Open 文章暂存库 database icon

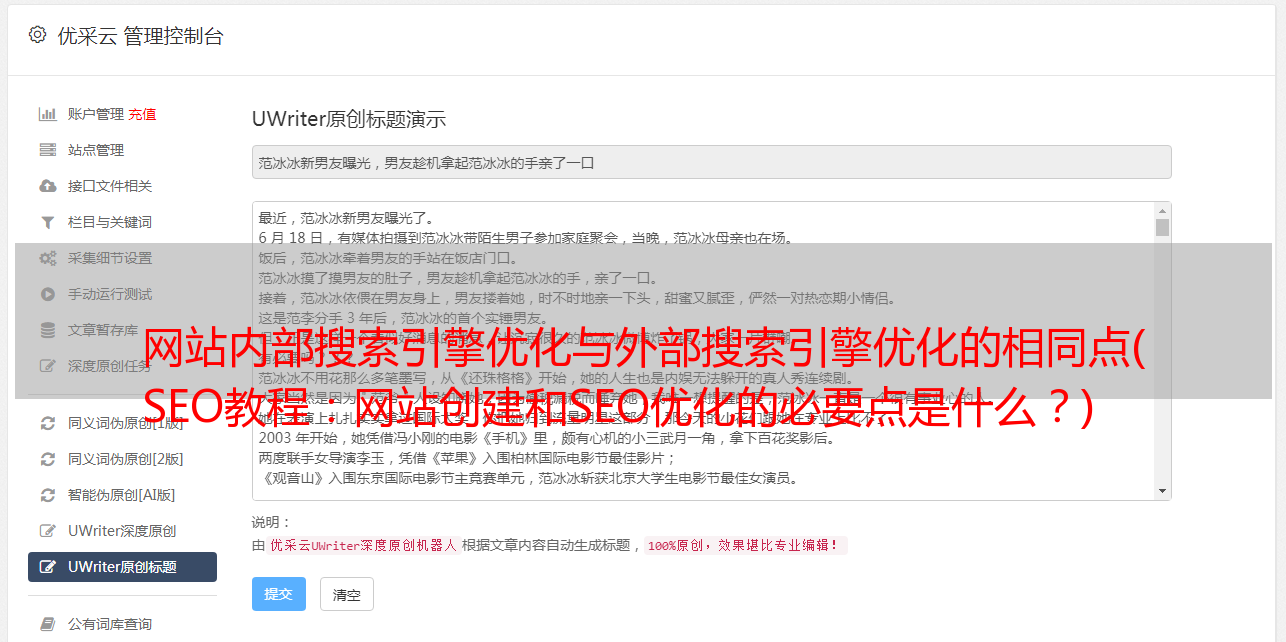click(47, 330)
